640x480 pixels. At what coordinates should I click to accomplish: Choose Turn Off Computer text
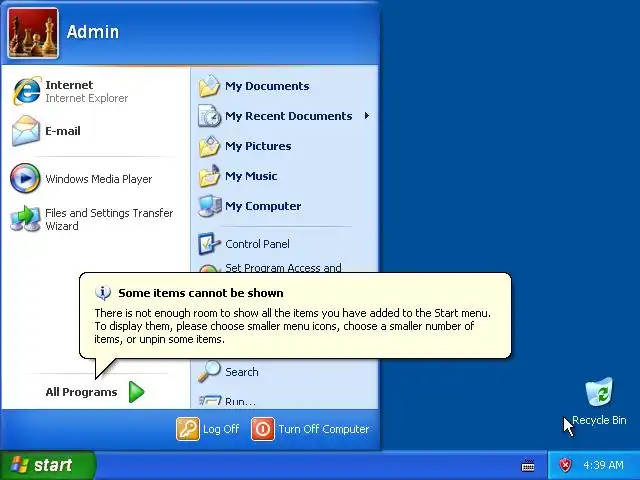(324, 429)
